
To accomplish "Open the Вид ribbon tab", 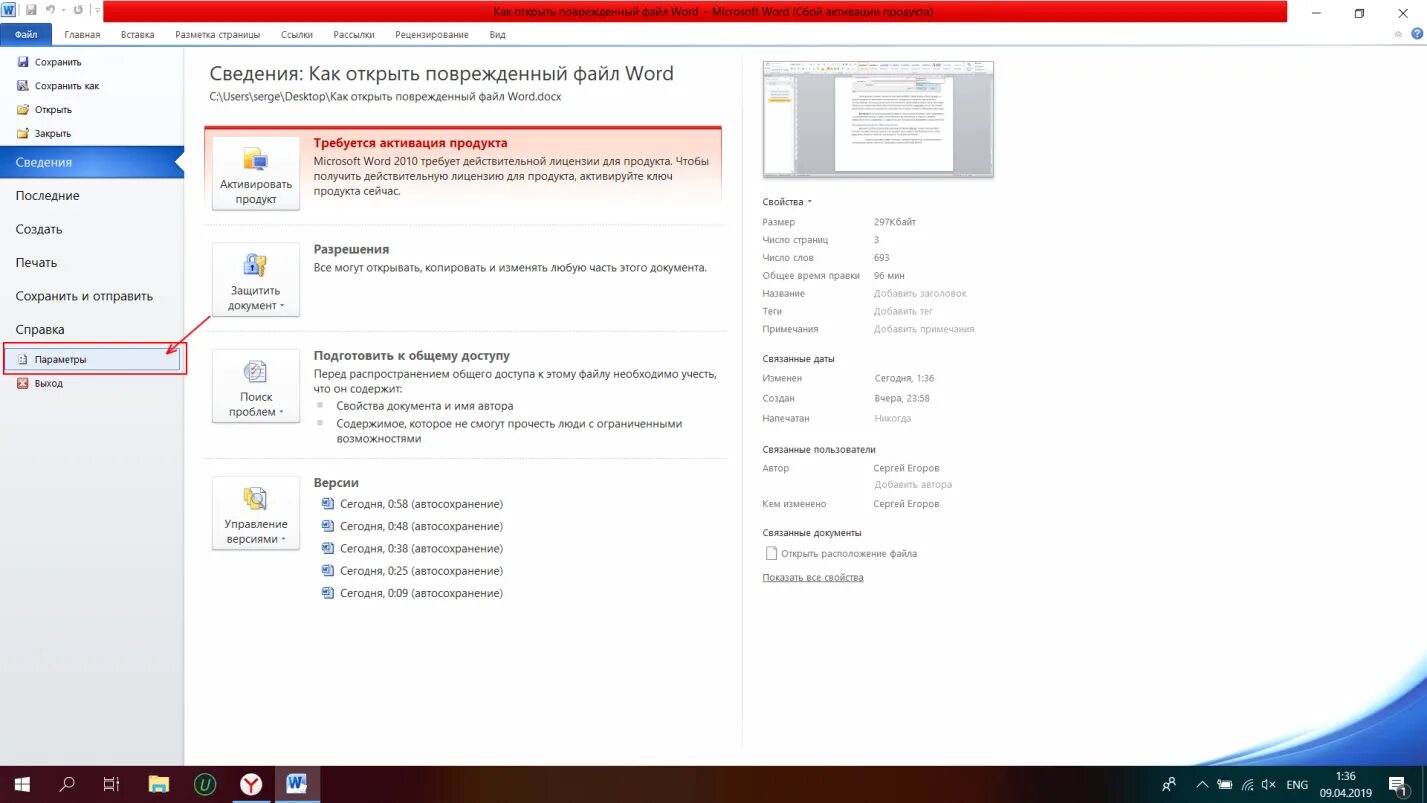I will tap(497, 34).
